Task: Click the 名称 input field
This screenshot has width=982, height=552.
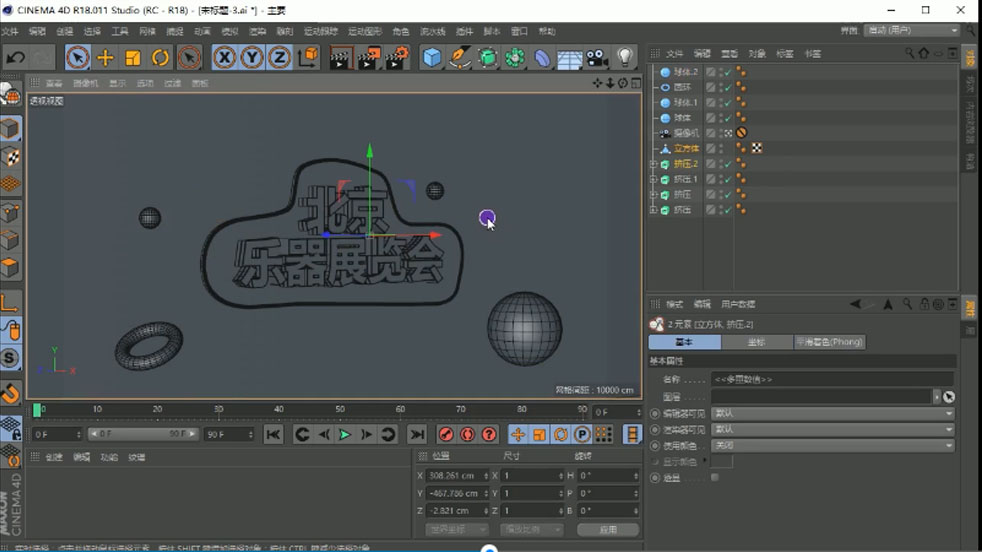Action: coord(832,379)
